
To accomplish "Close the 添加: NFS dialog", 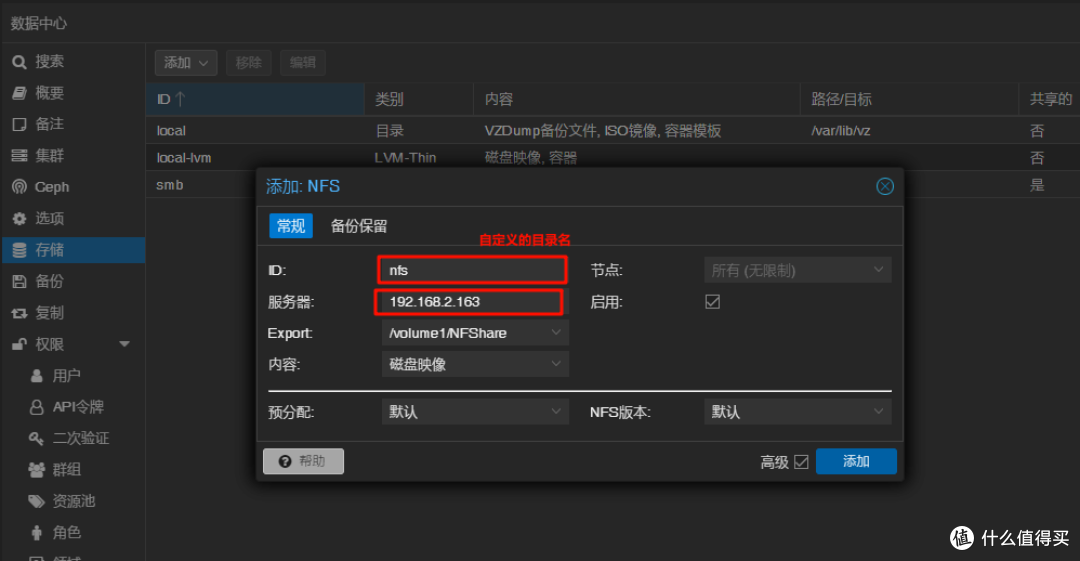I will (x=885, y=186).
